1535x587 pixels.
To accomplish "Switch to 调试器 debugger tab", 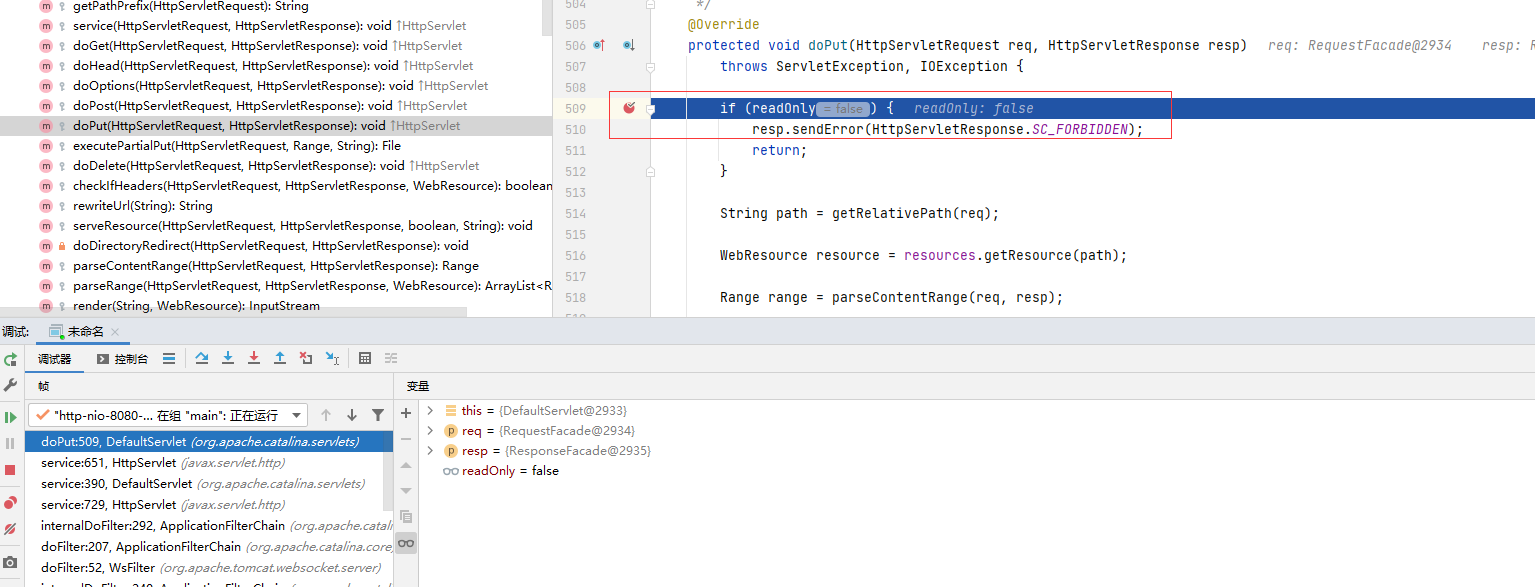I will click(54, 359).
